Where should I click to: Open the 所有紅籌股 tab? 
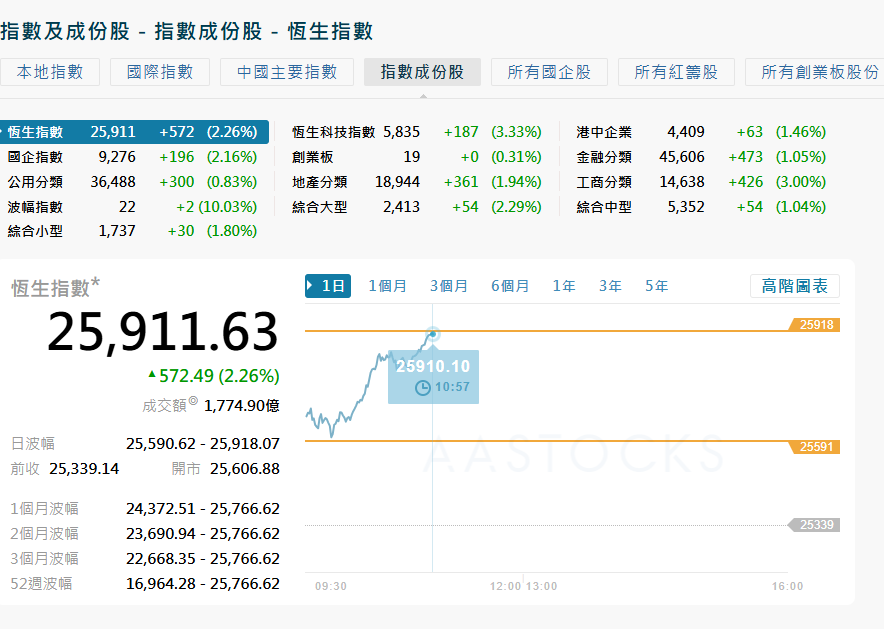676,72
